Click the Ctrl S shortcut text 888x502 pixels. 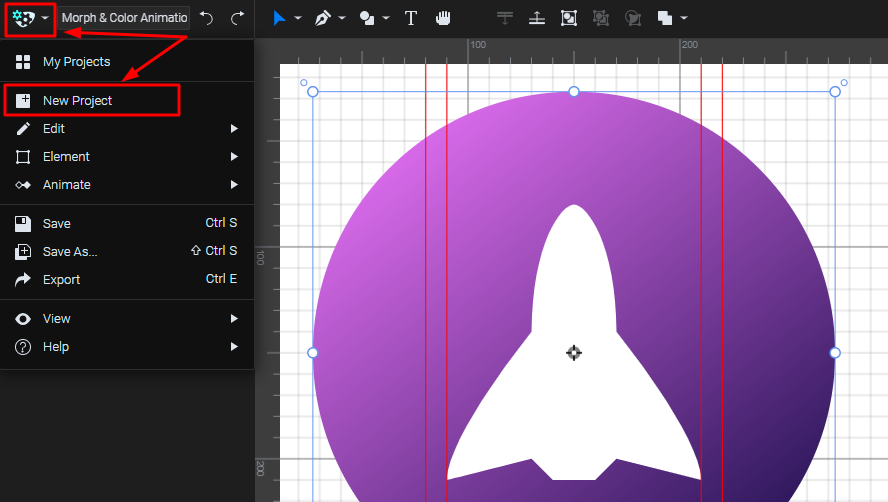221,223
